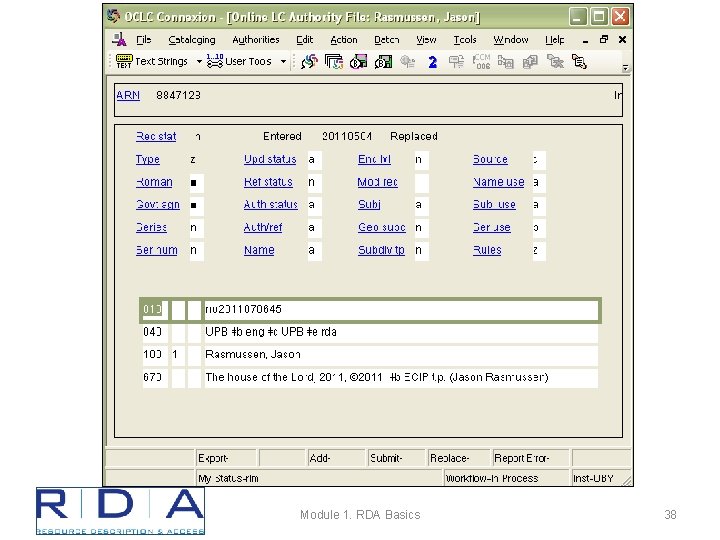Click the Geo subd label link

click(382, 227)
